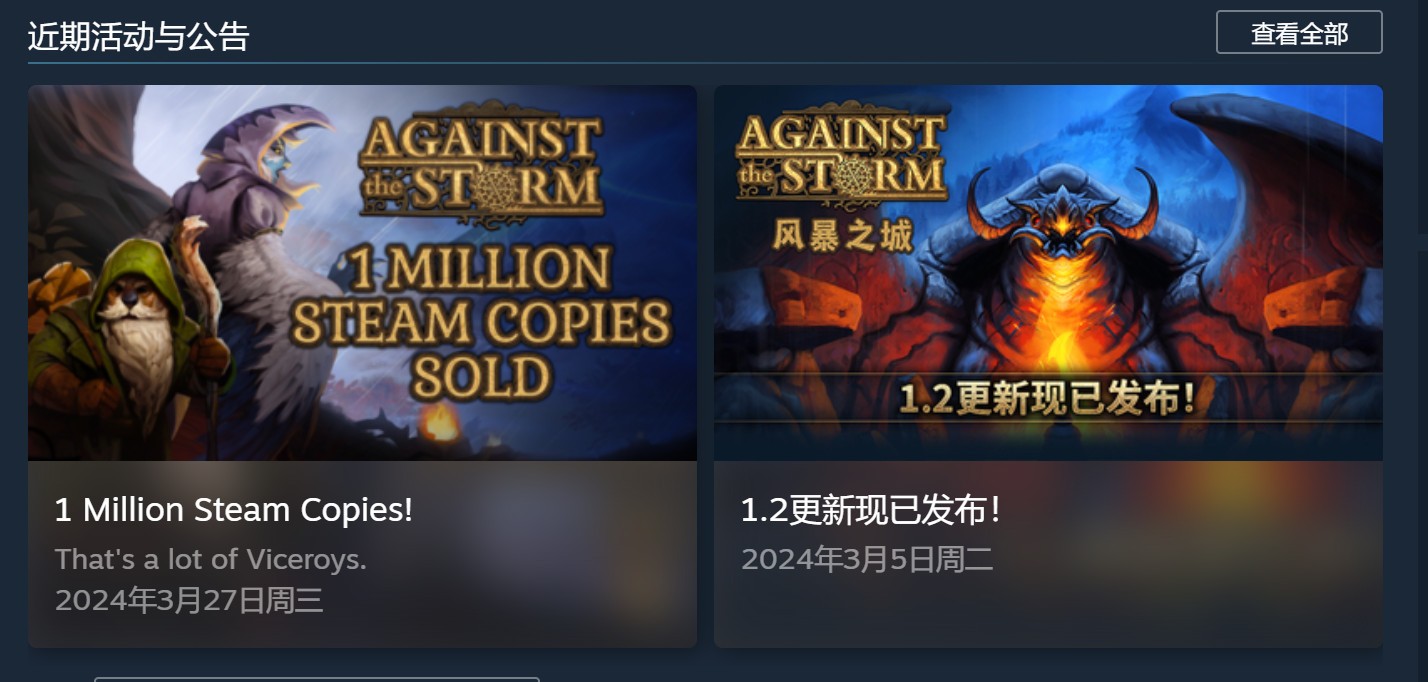Image resolution: width=1428 pixels, height=682 pixels.
Task: Click the 风暴之城 subtitle in the banner
Action: point(843,236)
